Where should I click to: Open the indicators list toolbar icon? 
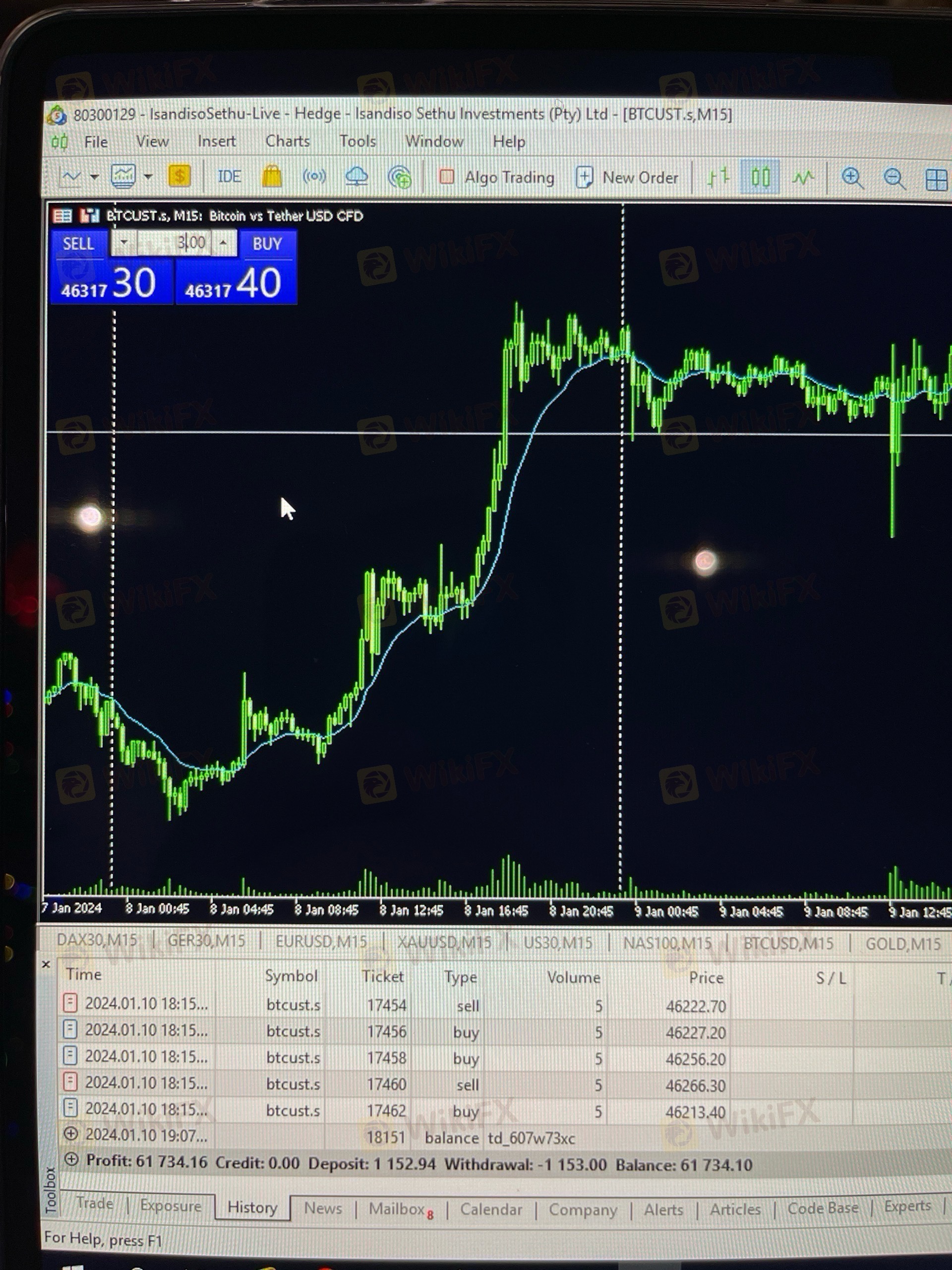tap(123, 176)
